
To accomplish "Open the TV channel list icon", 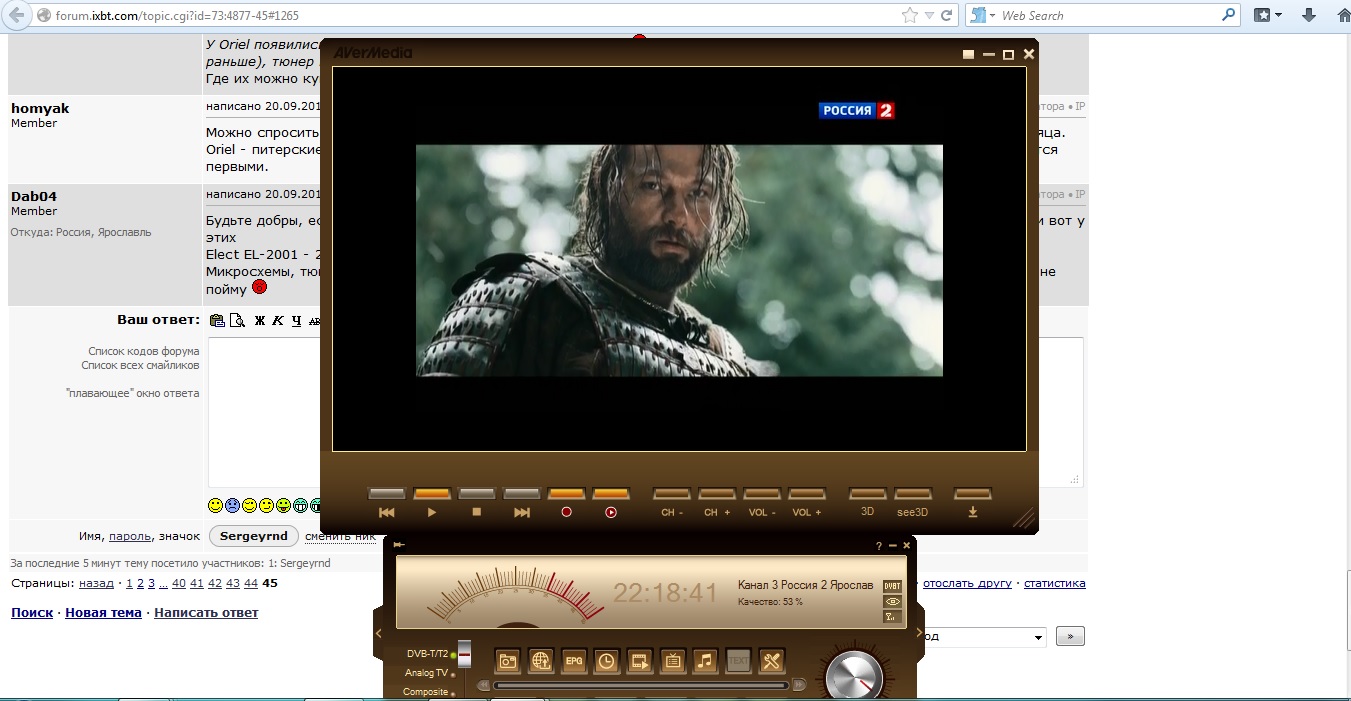I will pos(673,661).
